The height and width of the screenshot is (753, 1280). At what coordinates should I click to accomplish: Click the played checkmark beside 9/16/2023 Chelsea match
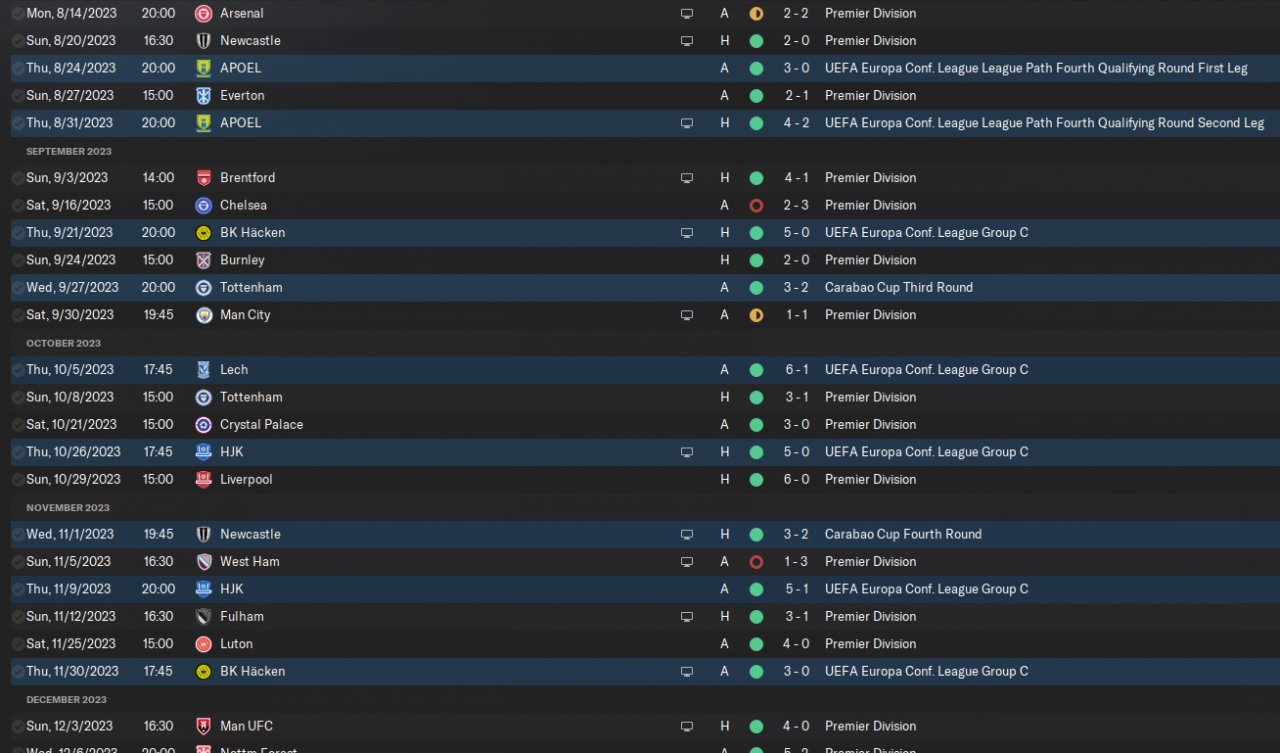[18, 206]
